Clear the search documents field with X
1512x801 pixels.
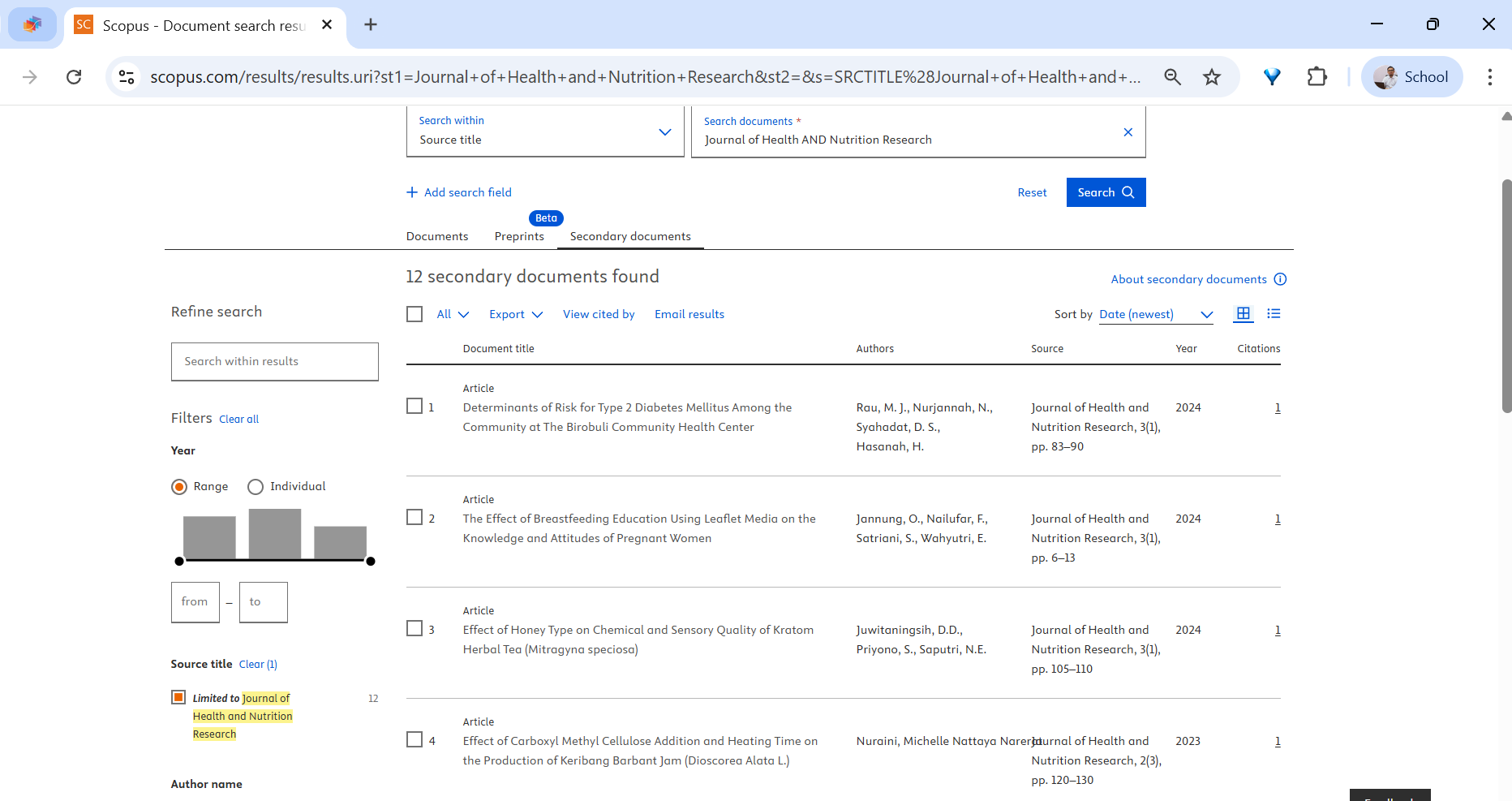[x=1128, y=132]
